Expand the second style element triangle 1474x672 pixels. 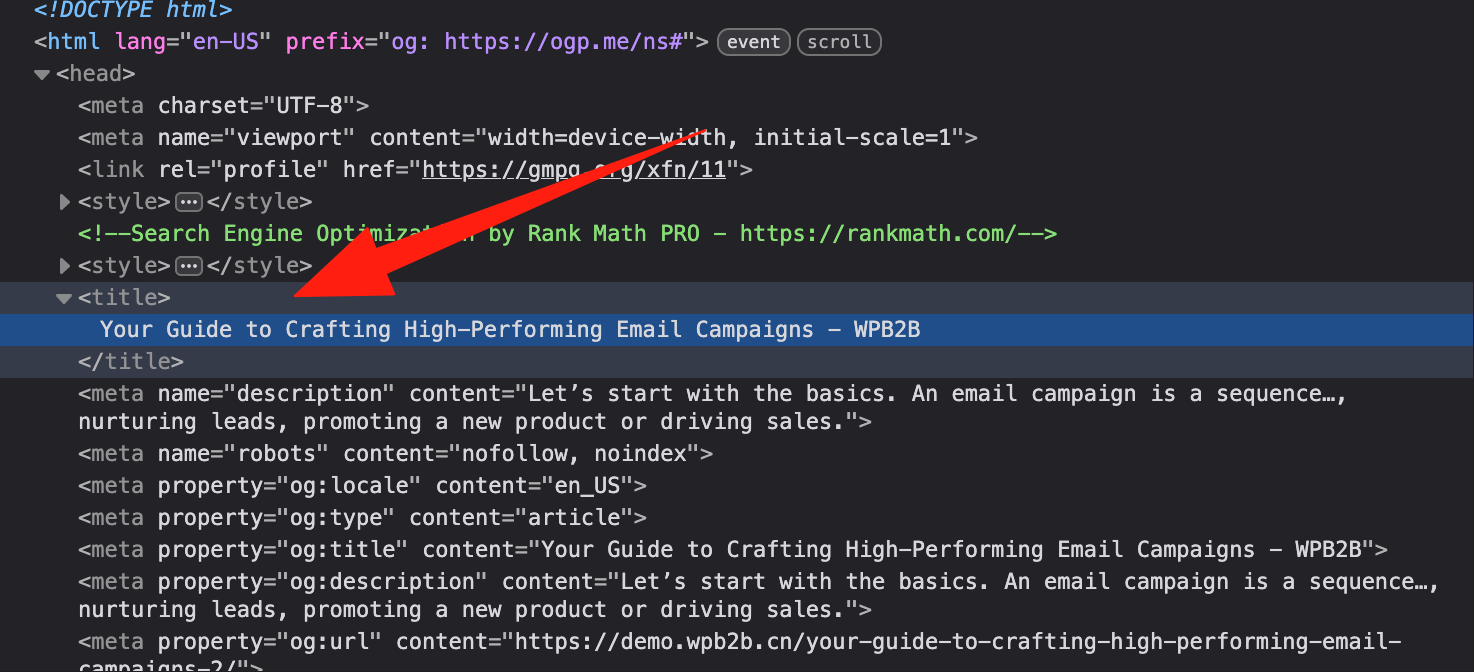[x=65, y=266]
